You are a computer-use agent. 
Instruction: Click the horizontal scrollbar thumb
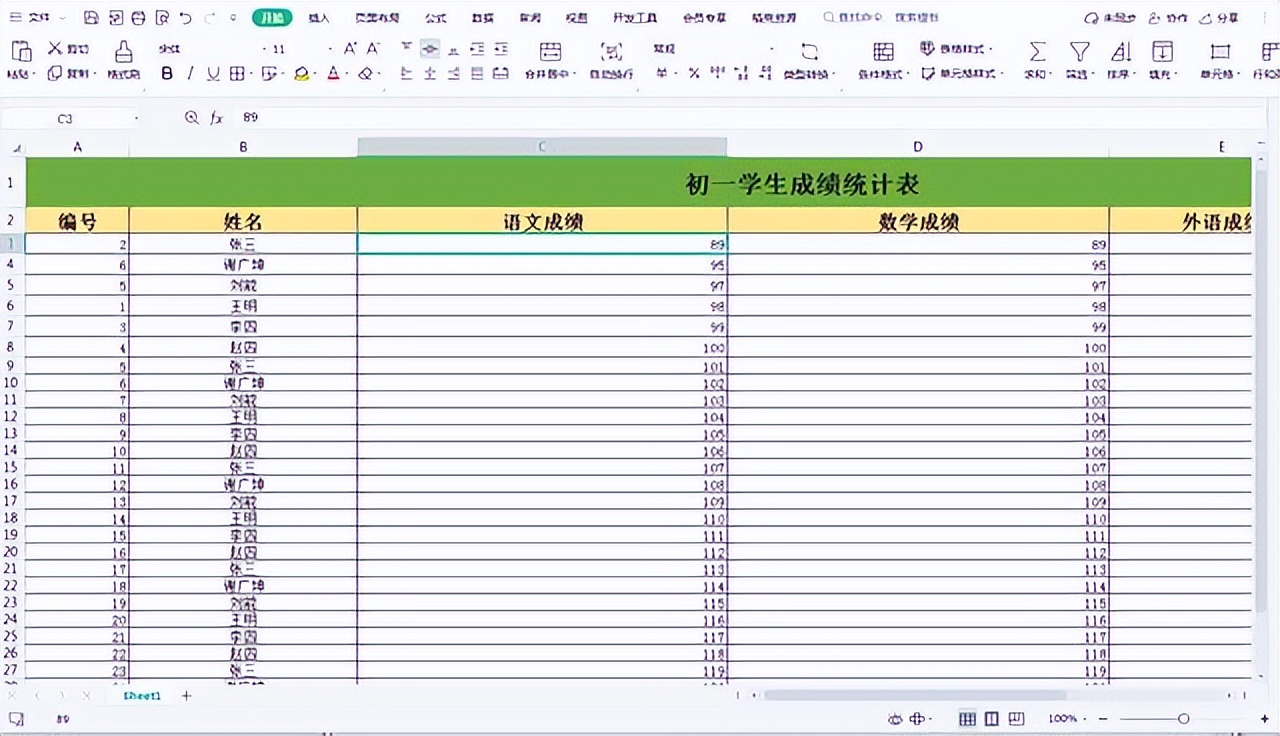(915, 694)
